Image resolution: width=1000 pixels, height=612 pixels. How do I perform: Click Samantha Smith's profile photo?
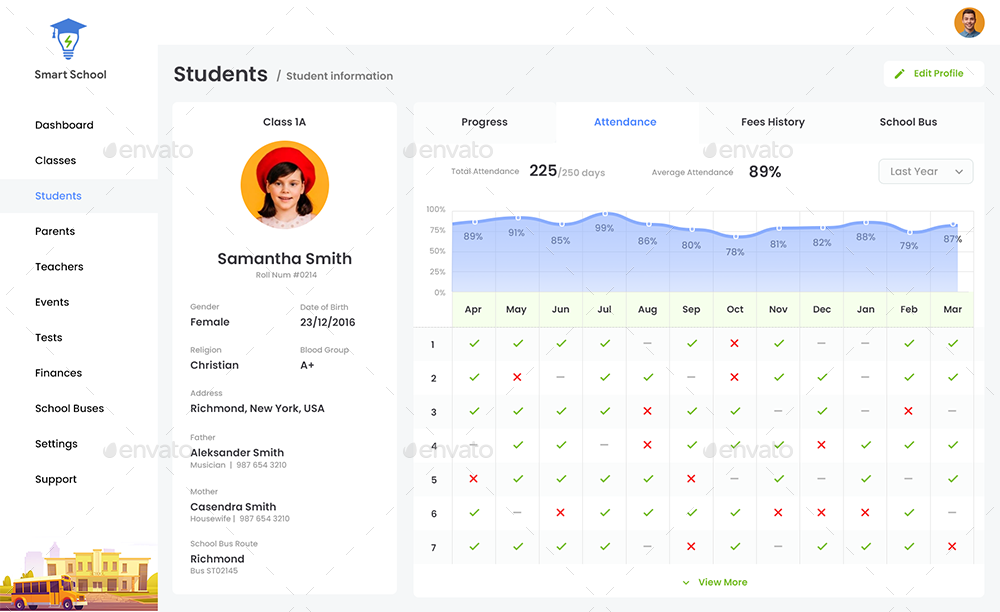click(x=284, y=185)
